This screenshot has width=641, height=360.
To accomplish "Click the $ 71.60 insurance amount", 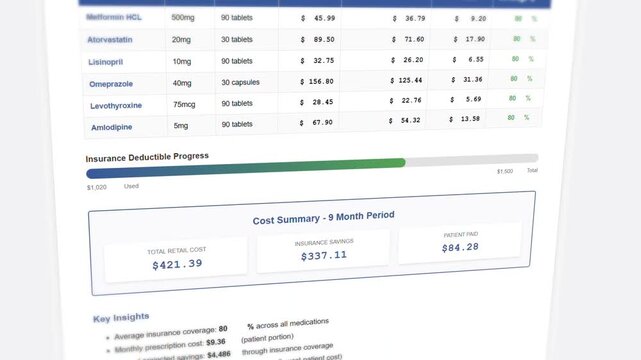I will pos(408,39).
